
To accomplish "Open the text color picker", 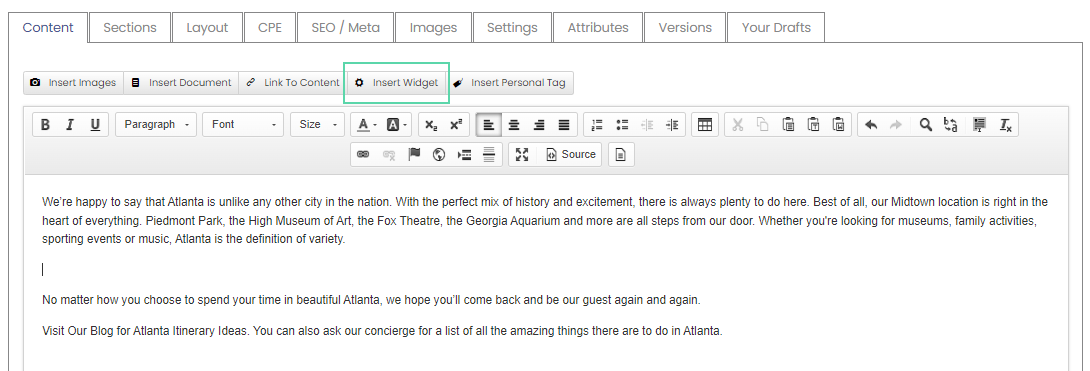I will click(x=366, y=124).
